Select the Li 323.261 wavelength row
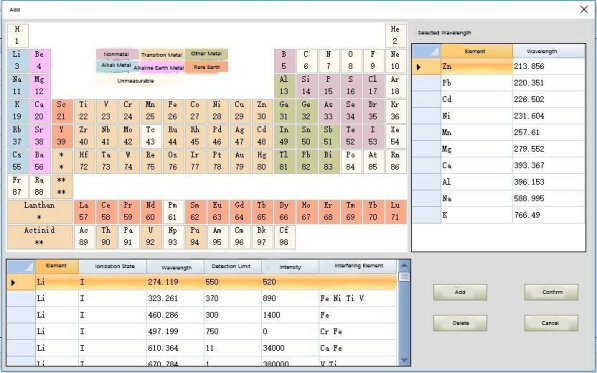This screenshot has width=597, height=373. 202,298
